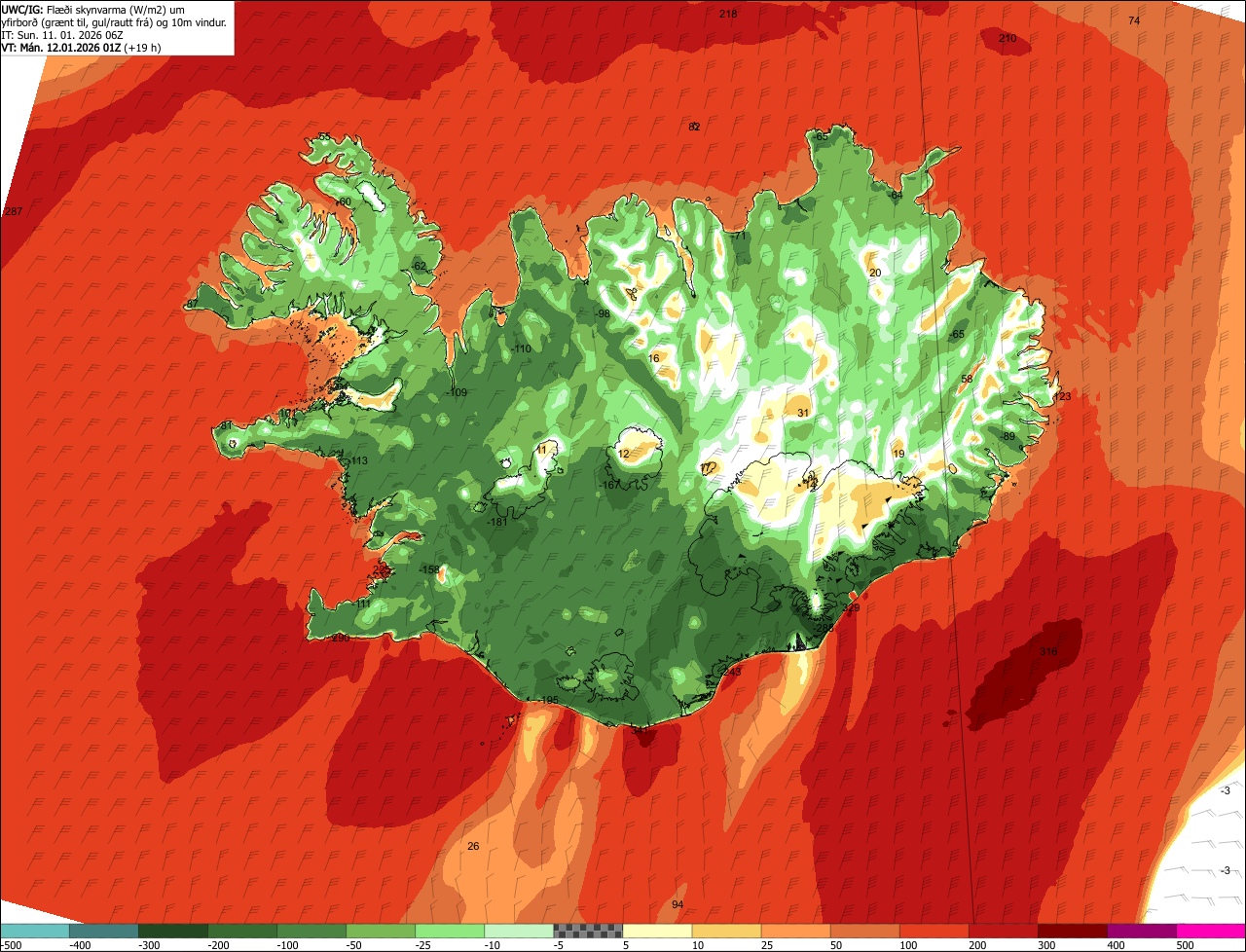Click the teal legend swatch between -500 and -400

tap(35, 931)
